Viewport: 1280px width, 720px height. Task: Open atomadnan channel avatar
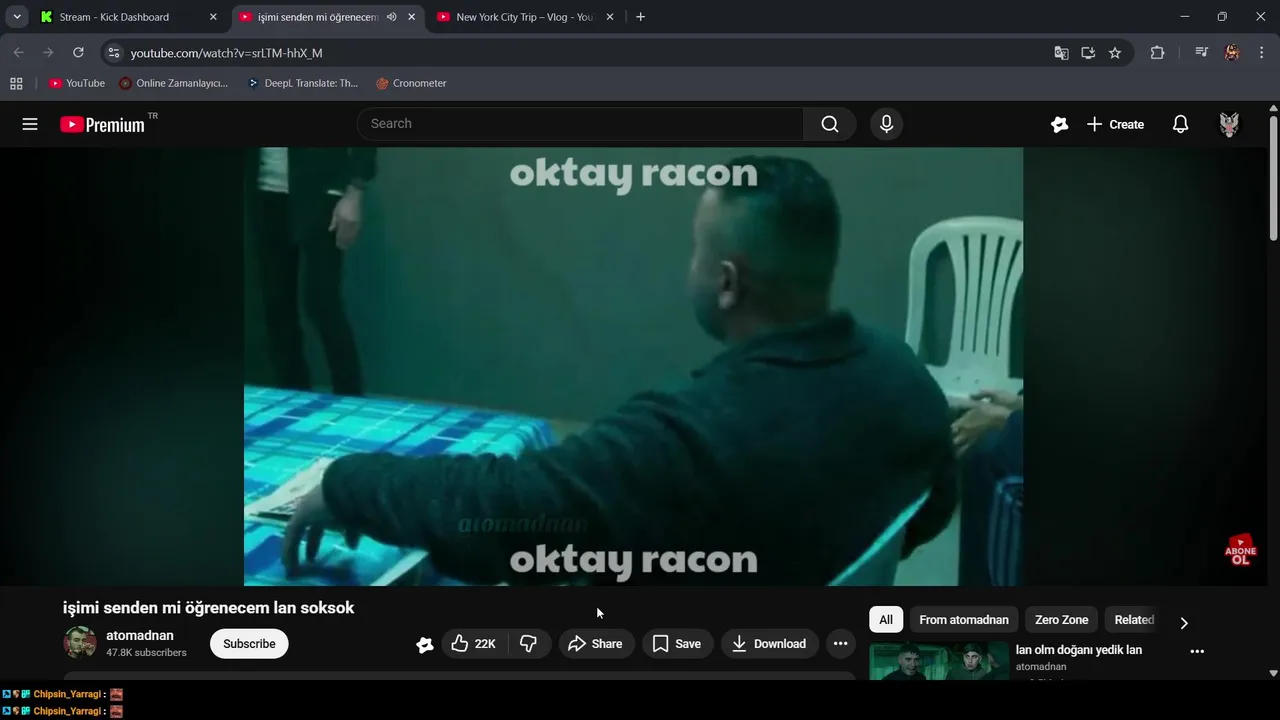point(80,643)
